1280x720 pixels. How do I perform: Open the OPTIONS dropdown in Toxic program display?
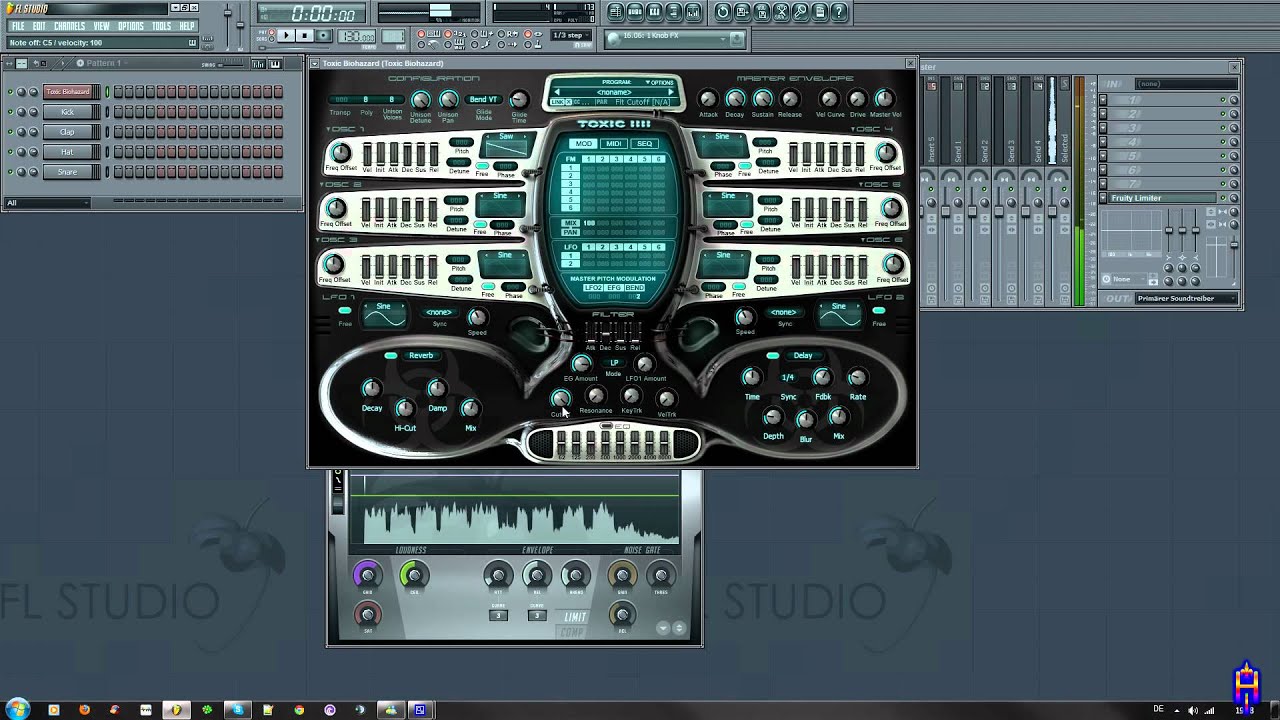[659, 83]
